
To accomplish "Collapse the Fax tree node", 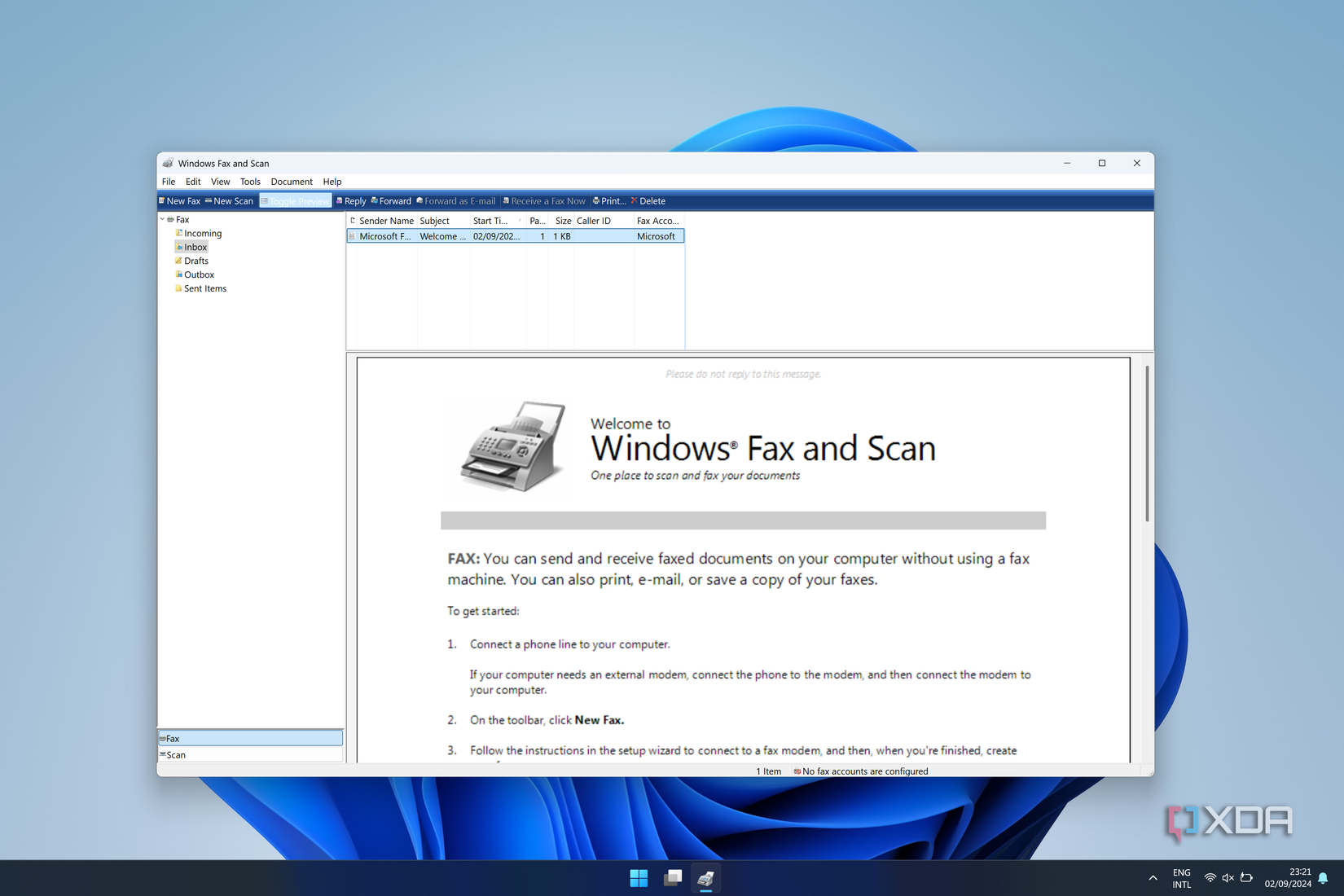I will click(x=162, y=220).
